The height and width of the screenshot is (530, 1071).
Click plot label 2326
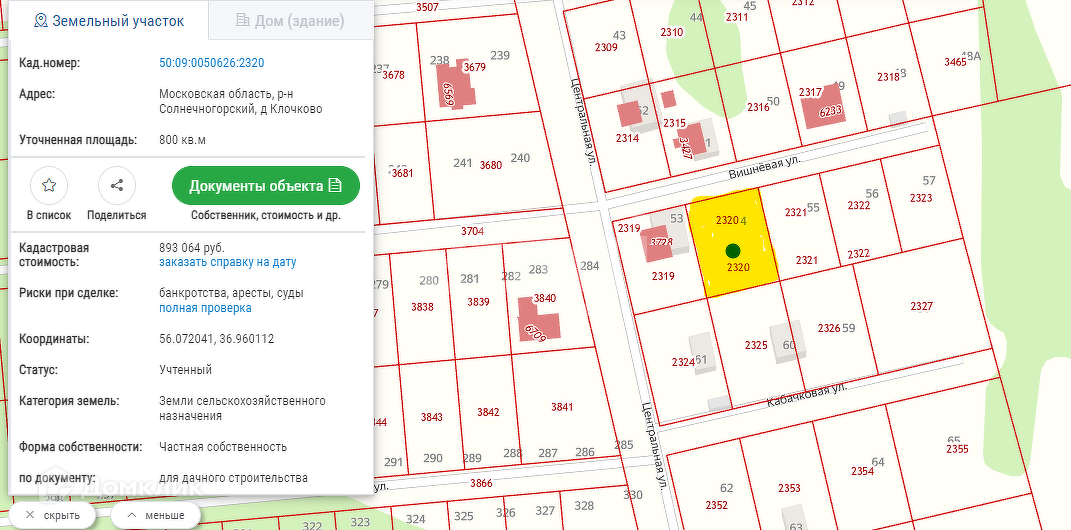coord(829,329)
